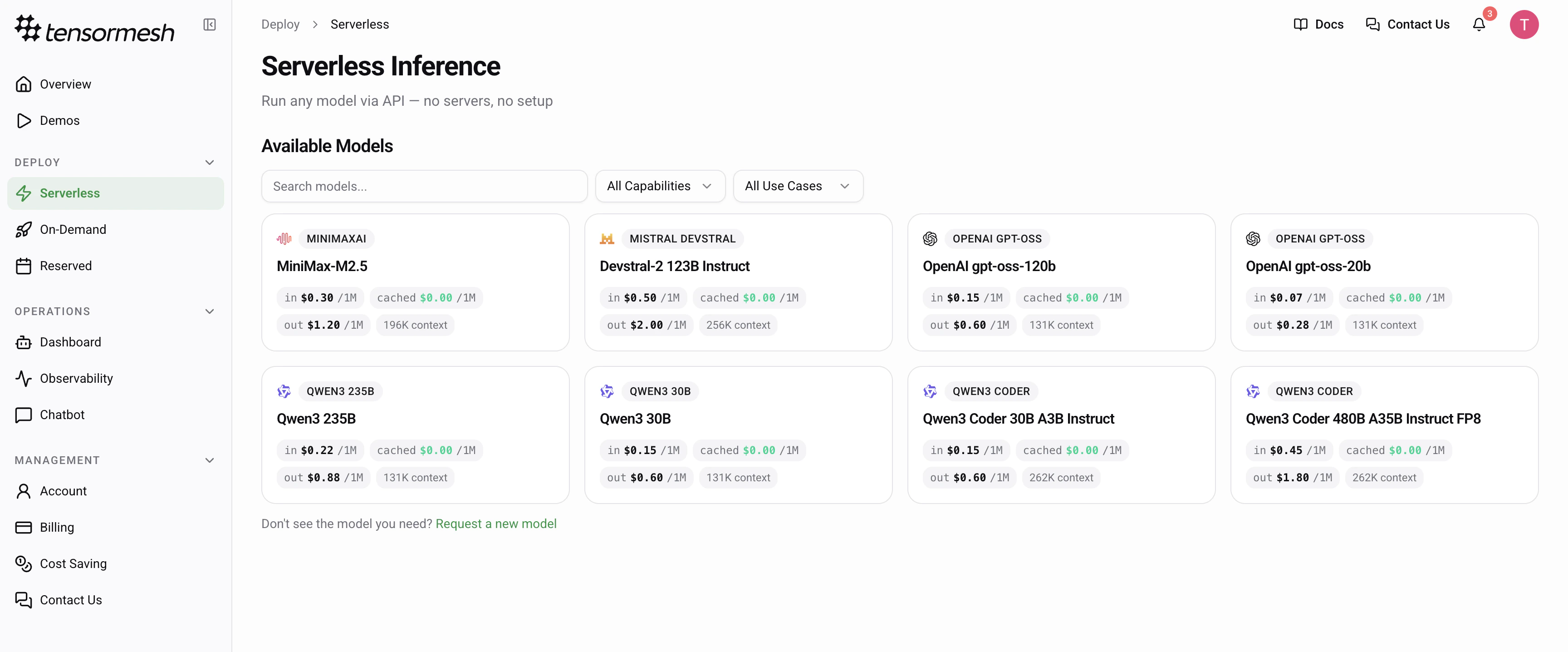
Task: Open the Observability page
Action: (116, 378)
